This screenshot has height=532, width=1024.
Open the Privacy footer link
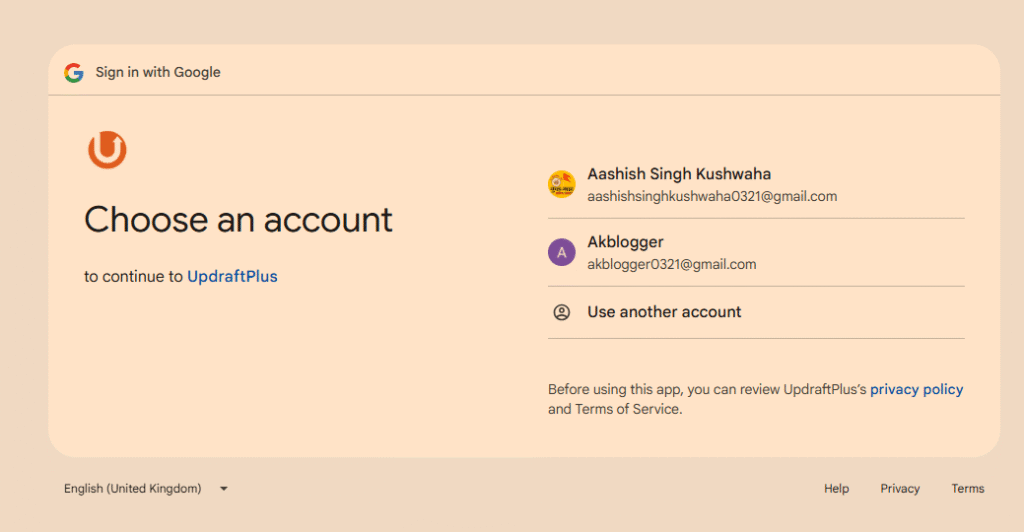coord(900,488)
